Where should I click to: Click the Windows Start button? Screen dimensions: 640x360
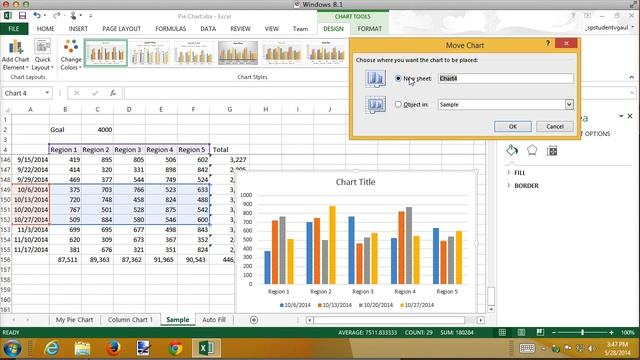click(13, 349)
